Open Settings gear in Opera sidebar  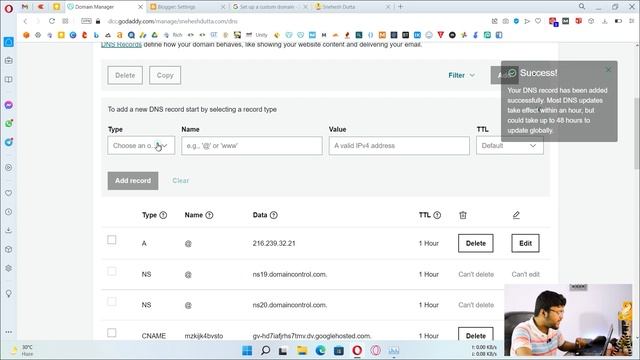point(9,268)
